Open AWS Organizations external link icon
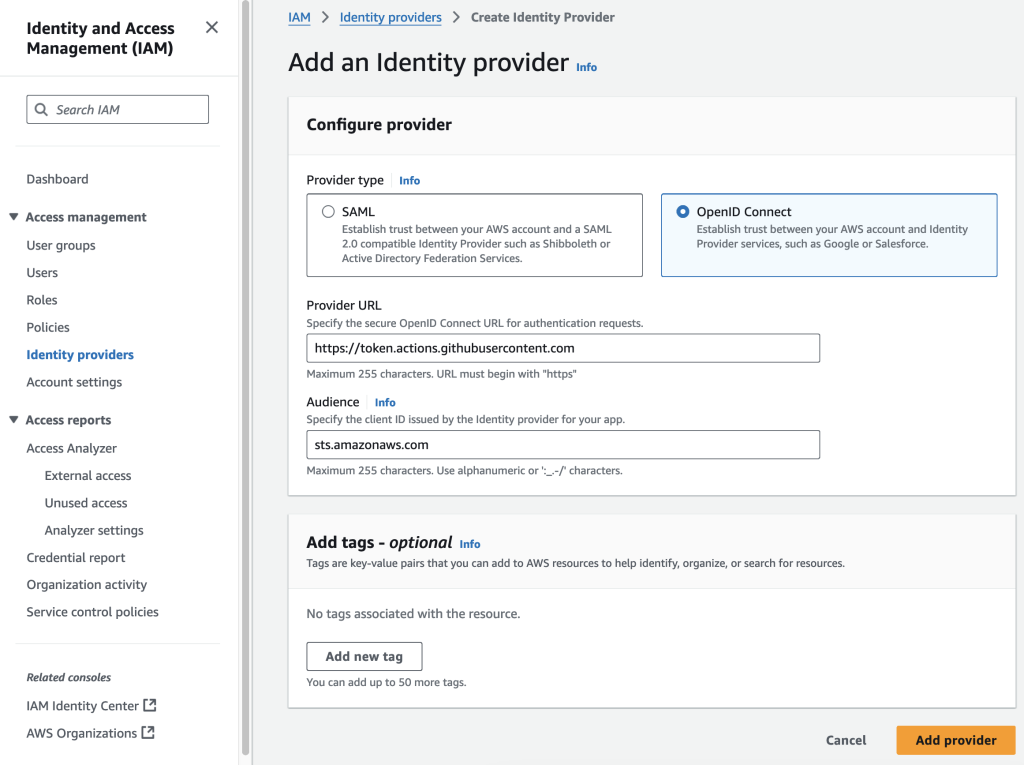The image size is (1024, 765). (148, 733)
